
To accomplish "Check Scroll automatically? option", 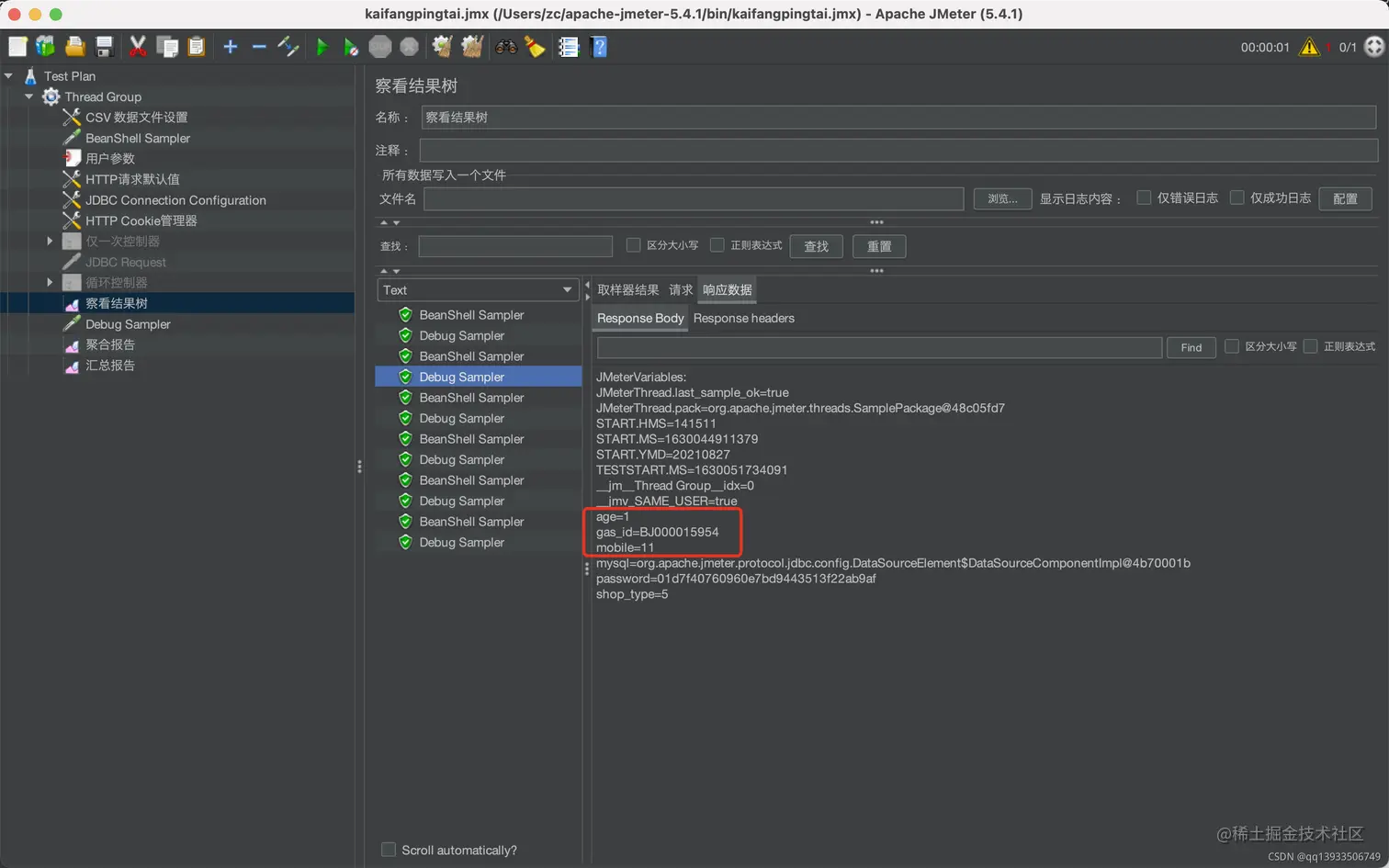I will 389,850.
